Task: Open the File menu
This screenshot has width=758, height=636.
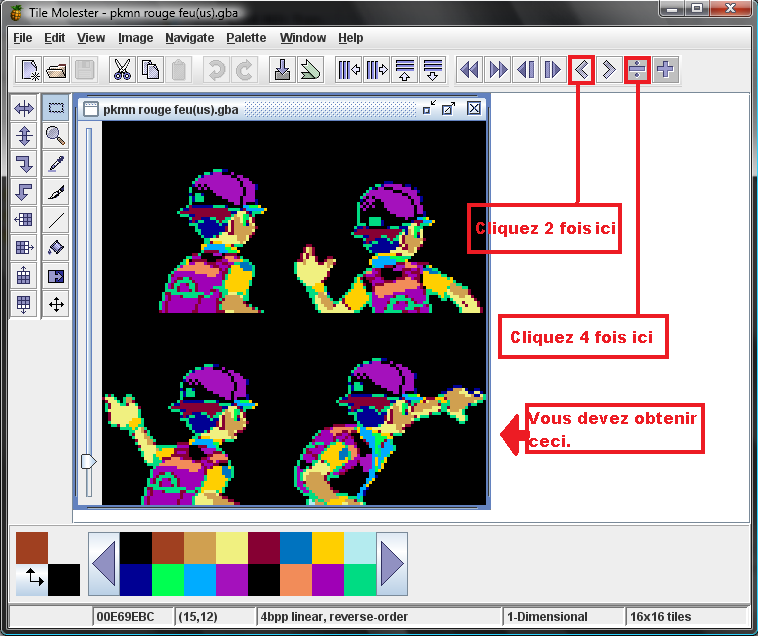Action: pos(23,38)
